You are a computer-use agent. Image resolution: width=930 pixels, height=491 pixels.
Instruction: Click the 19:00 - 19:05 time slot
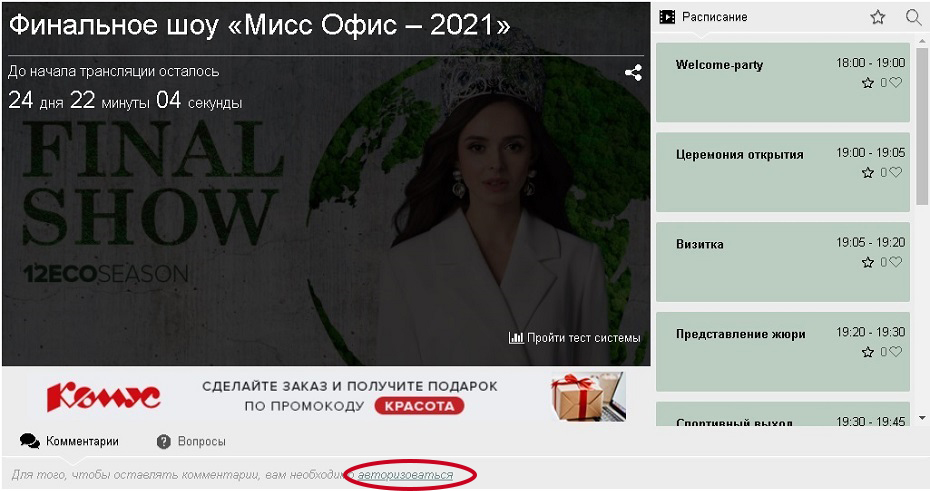[871, 152]
